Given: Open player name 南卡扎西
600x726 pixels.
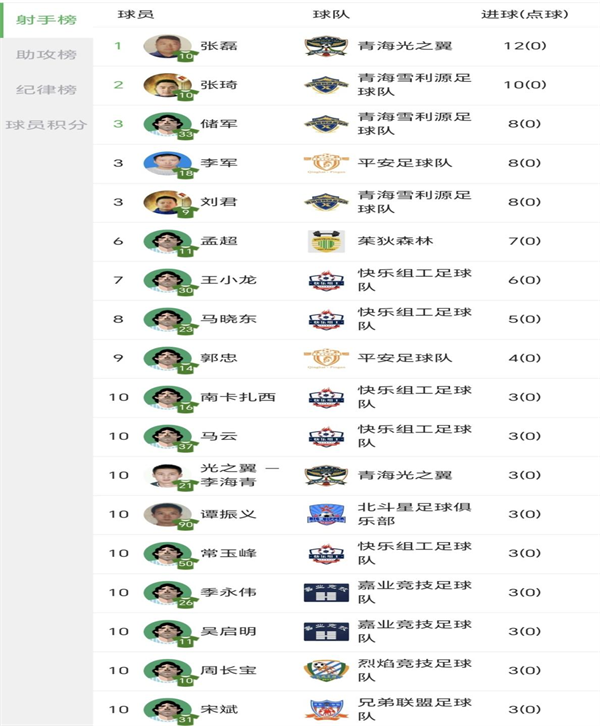Looking at the screenshot, I should (229, 397).
